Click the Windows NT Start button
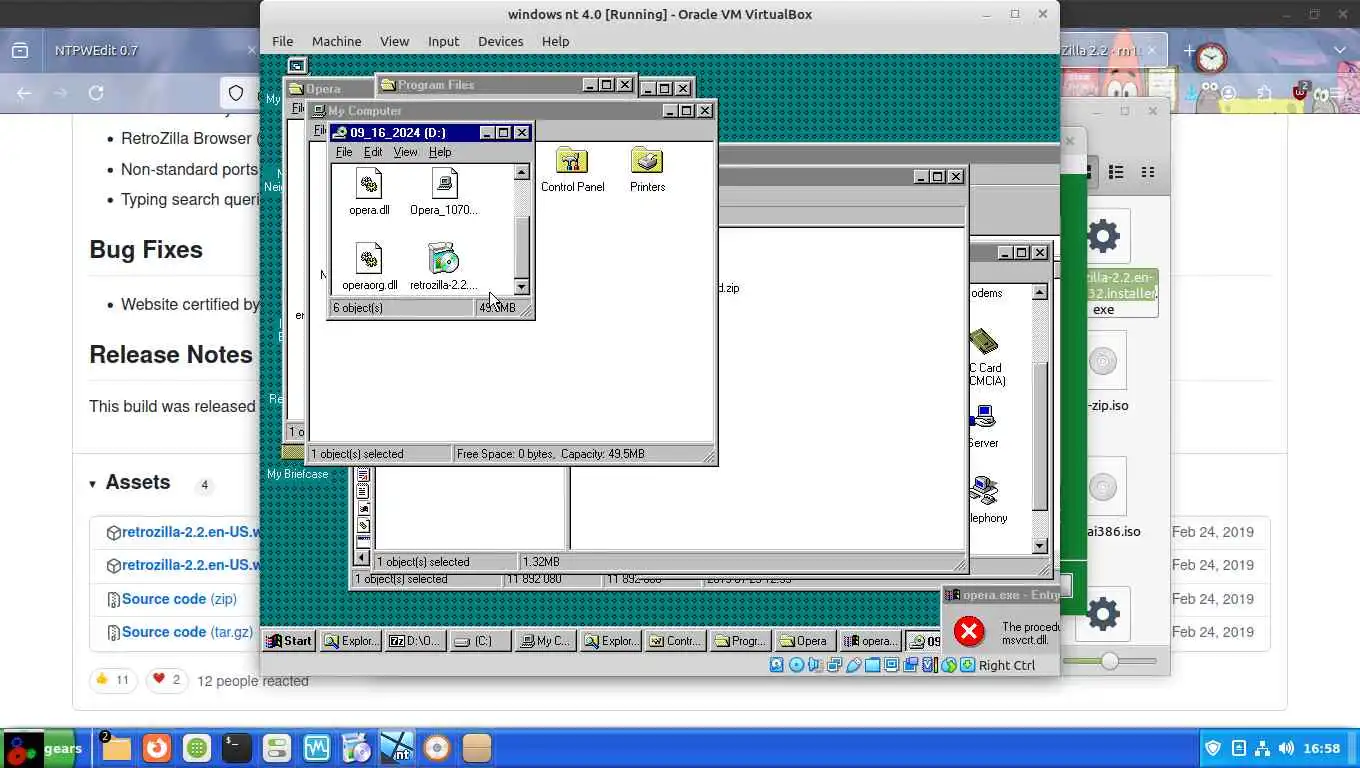 [288, 641]
